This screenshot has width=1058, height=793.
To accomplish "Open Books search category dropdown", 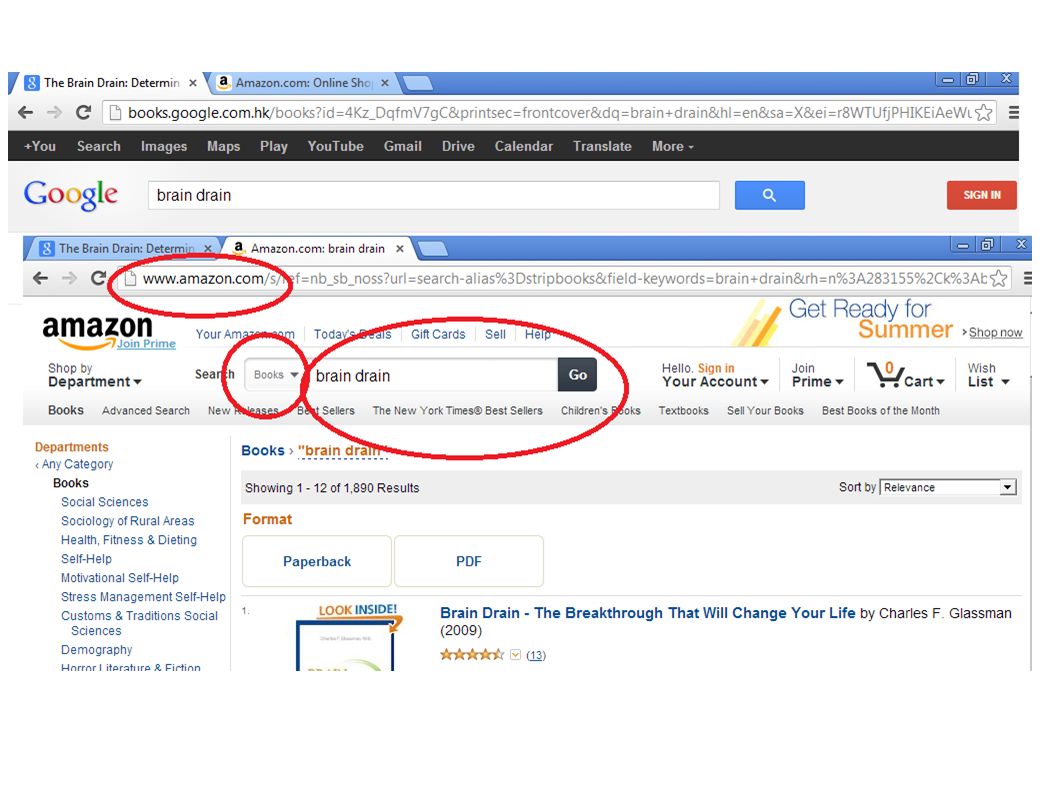I will click(275, 375).
